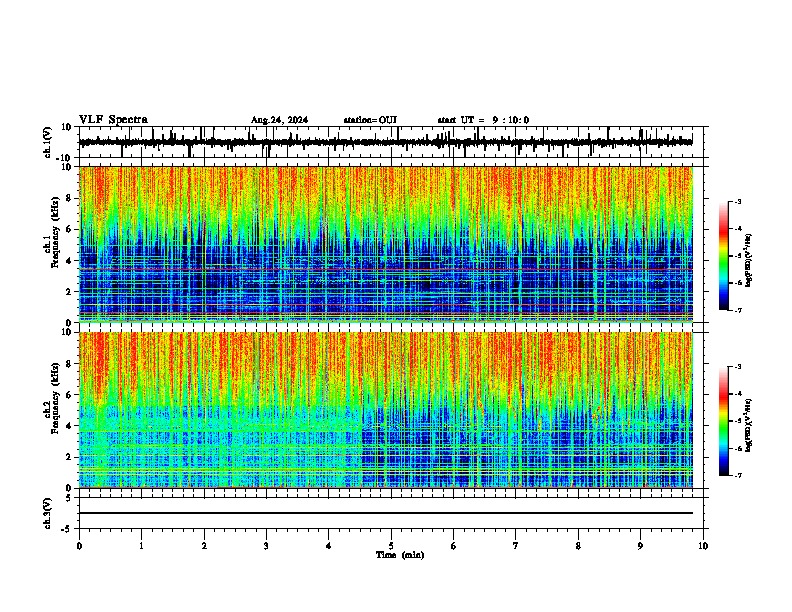Click the "station=OUJ" label
The height and width of the screenshot is (612, 792).
coord(370,120)
